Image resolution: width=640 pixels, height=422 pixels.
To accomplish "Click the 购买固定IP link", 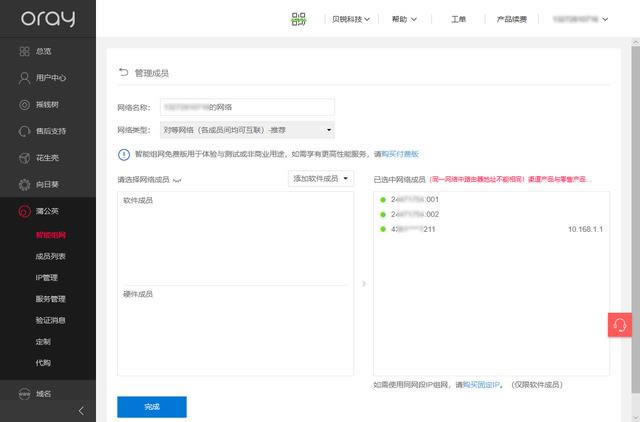I will (481, 384).
